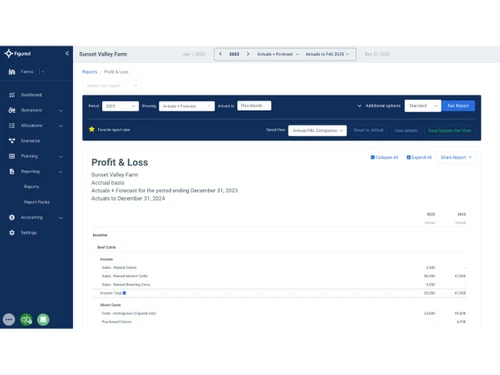Open the Period 2023 dropdown
Screen dimensions: 500x375
click(120, 106)
